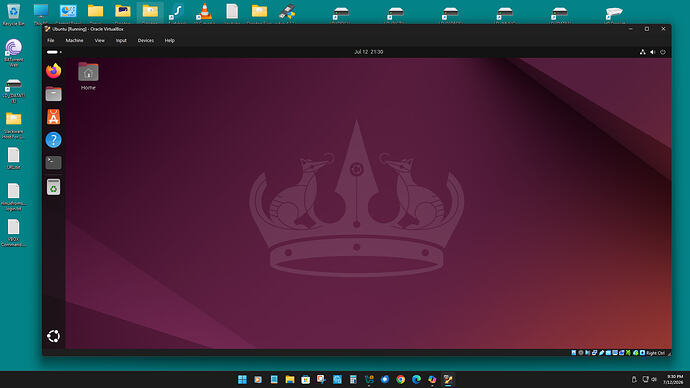
Task: Select the Recycle Bin desktop icon
Action: 14,14
